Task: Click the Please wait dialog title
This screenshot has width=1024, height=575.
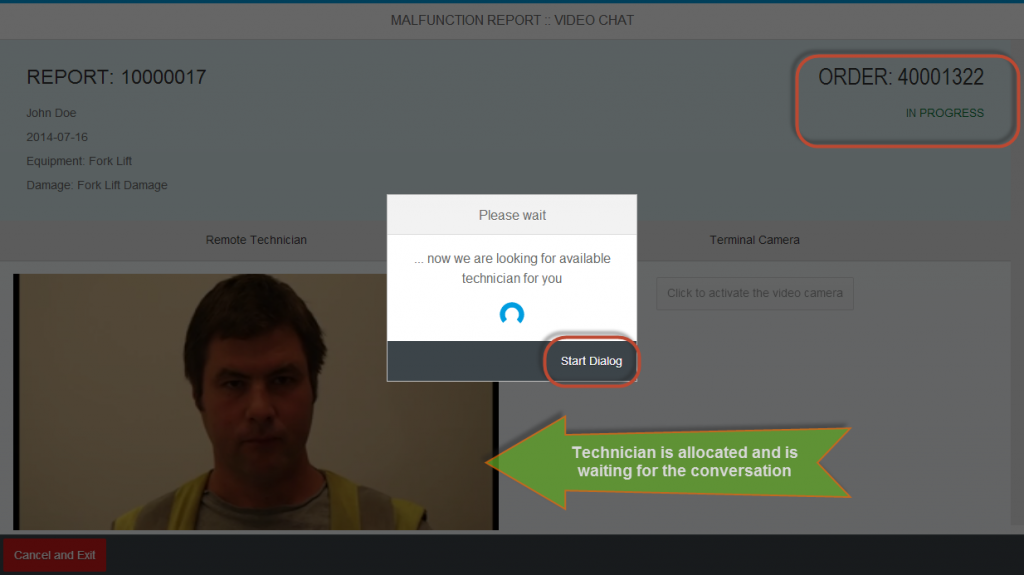Action: pyautogui.click(x=512, y=215)
